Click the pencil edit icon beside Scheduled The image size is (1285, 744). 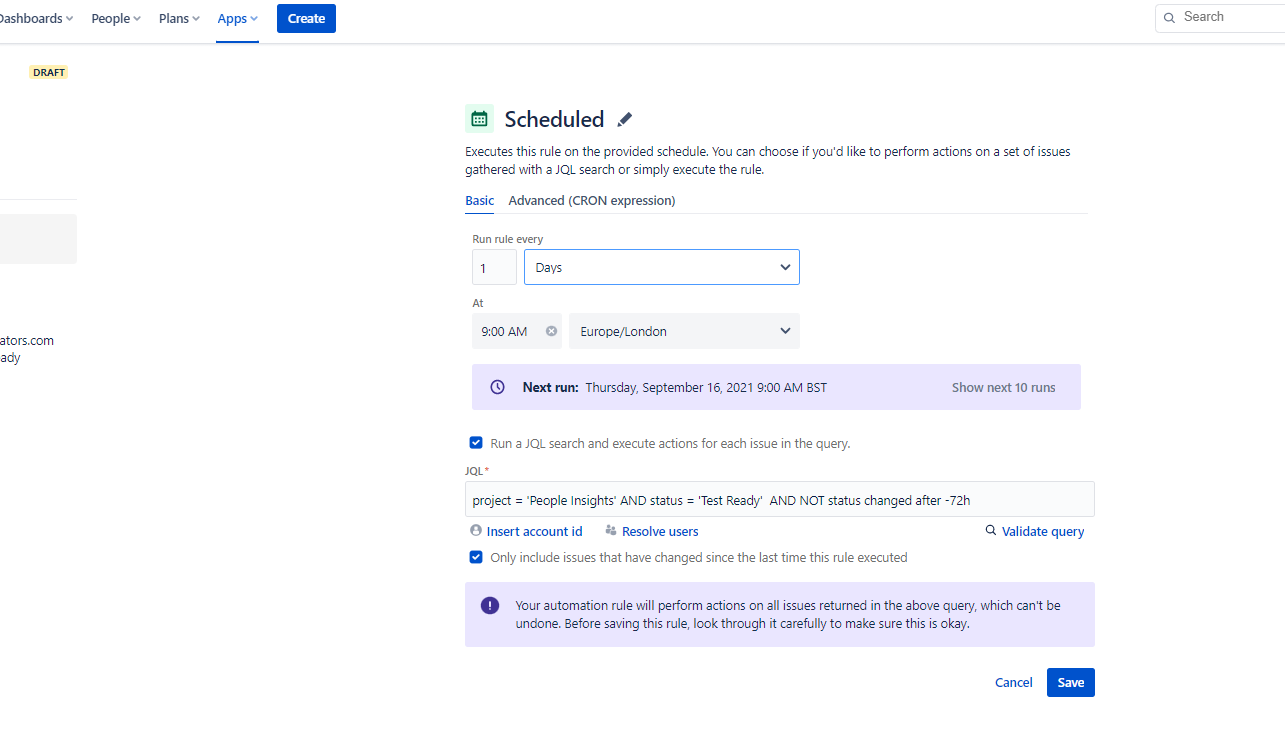pos(625,120)
